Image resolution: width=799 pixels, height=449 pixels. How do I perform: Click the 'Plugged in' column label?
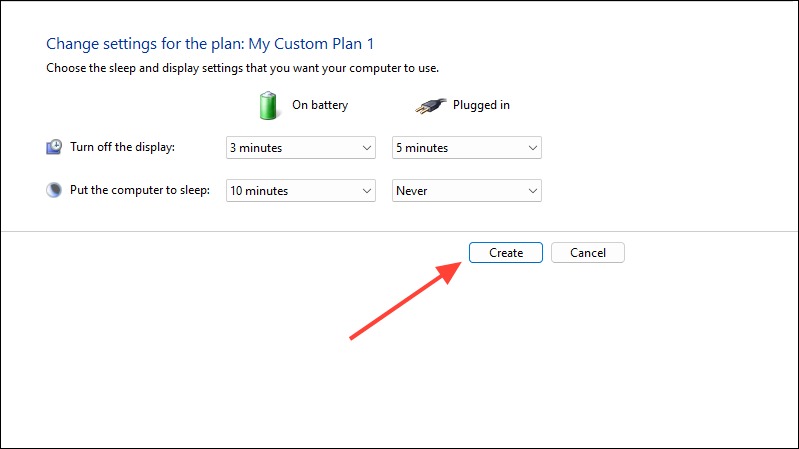tap(481, 105)
